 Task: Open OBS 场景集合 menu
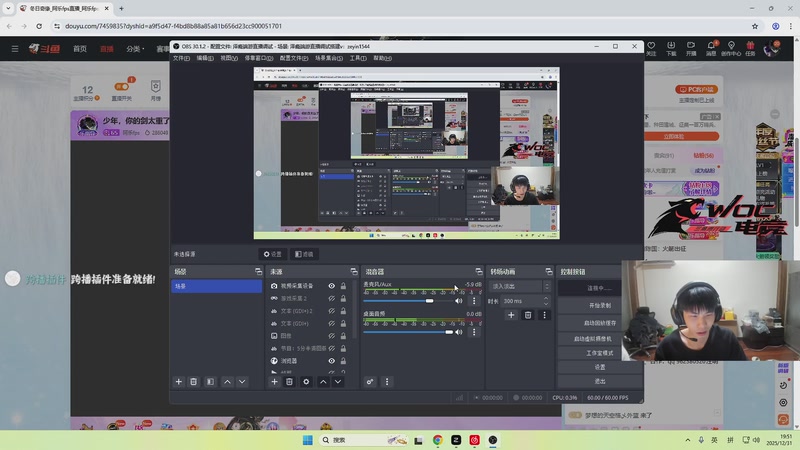[x=329, y=58]
